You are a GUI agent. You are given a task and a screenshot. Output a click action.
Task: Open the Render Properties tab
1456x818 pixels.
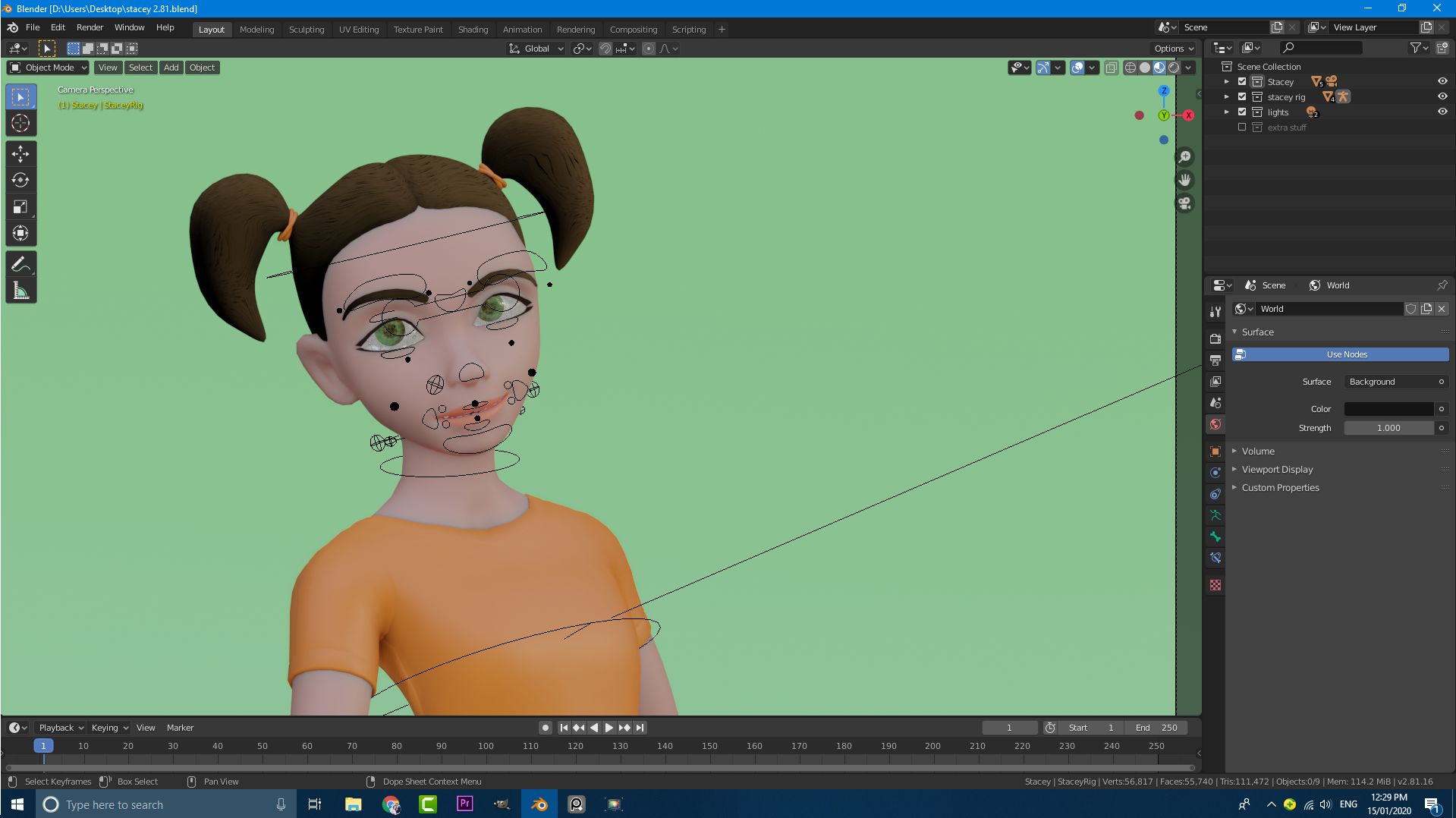(x=1215, y=339)
